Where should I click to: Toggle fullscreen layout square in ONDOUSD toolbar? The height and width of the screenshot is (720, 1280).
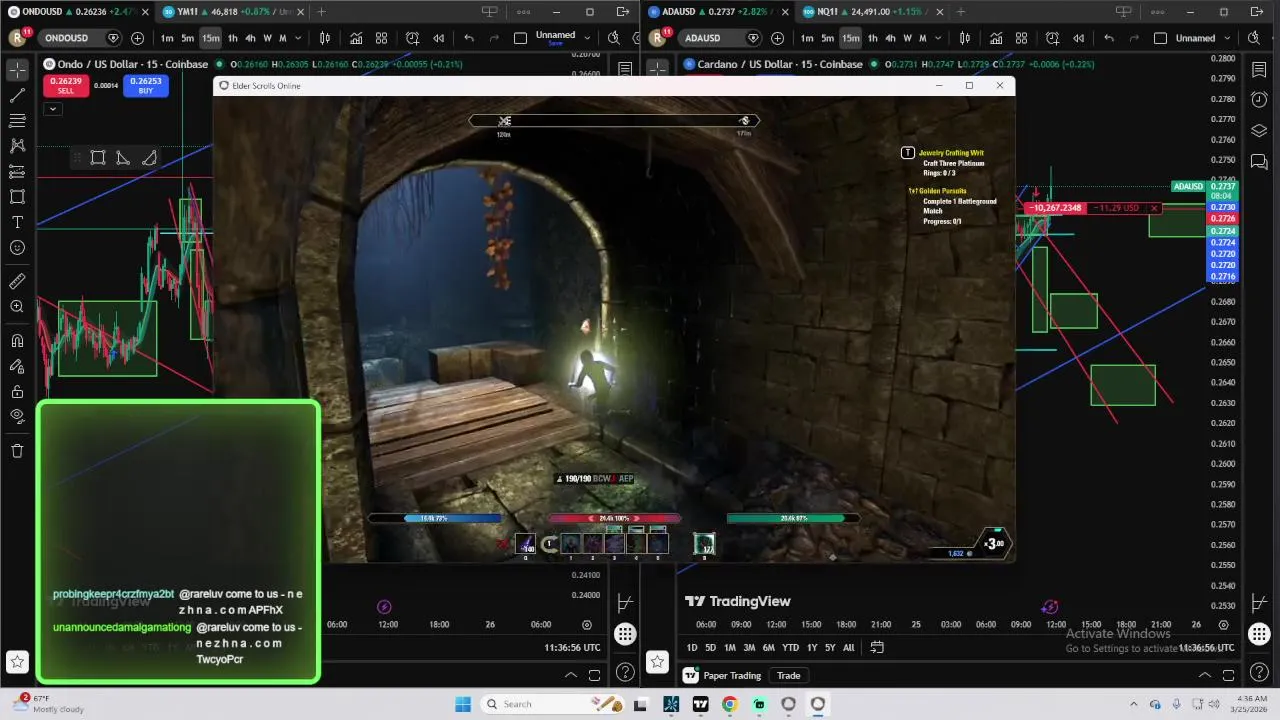(520, 38)
